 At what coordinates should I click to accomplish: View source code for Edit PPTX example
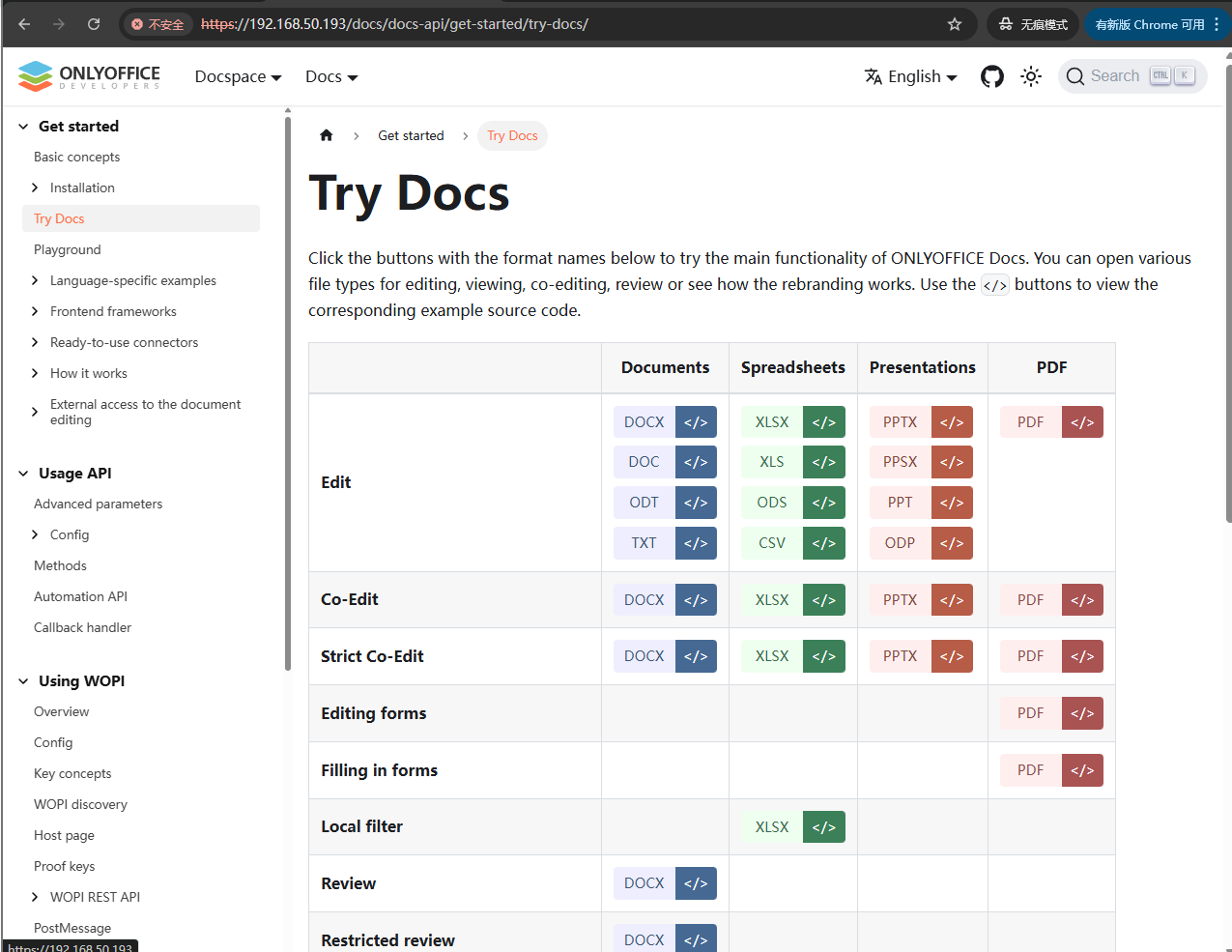[x=952, y=422]
